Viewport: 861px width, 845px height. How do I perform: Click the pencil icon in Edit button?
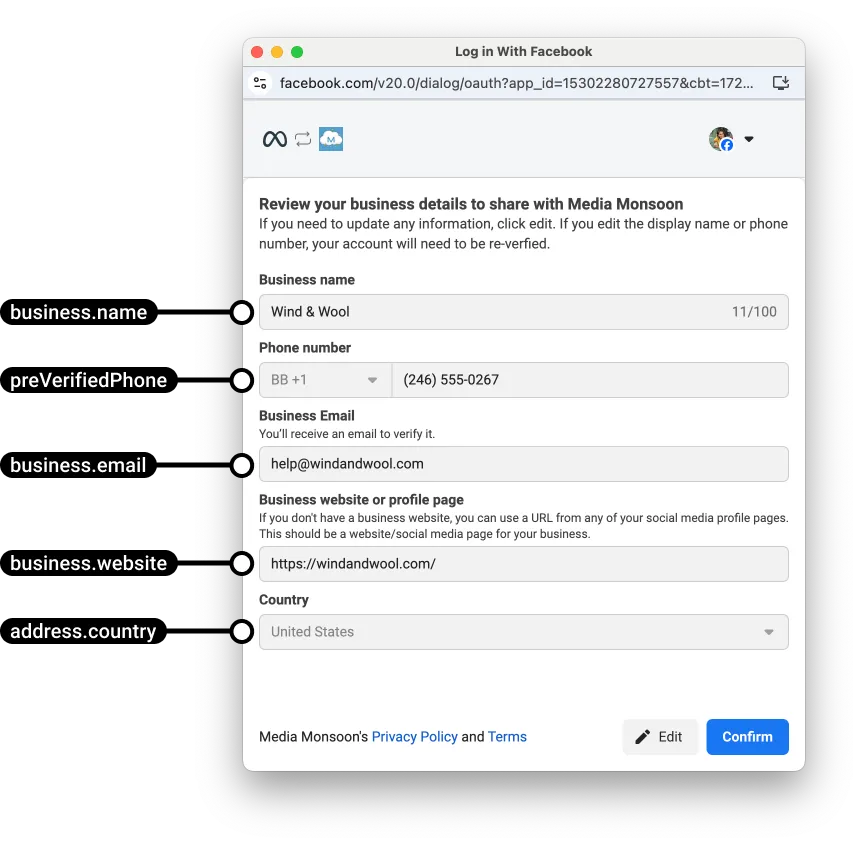(x=643, y=737)
